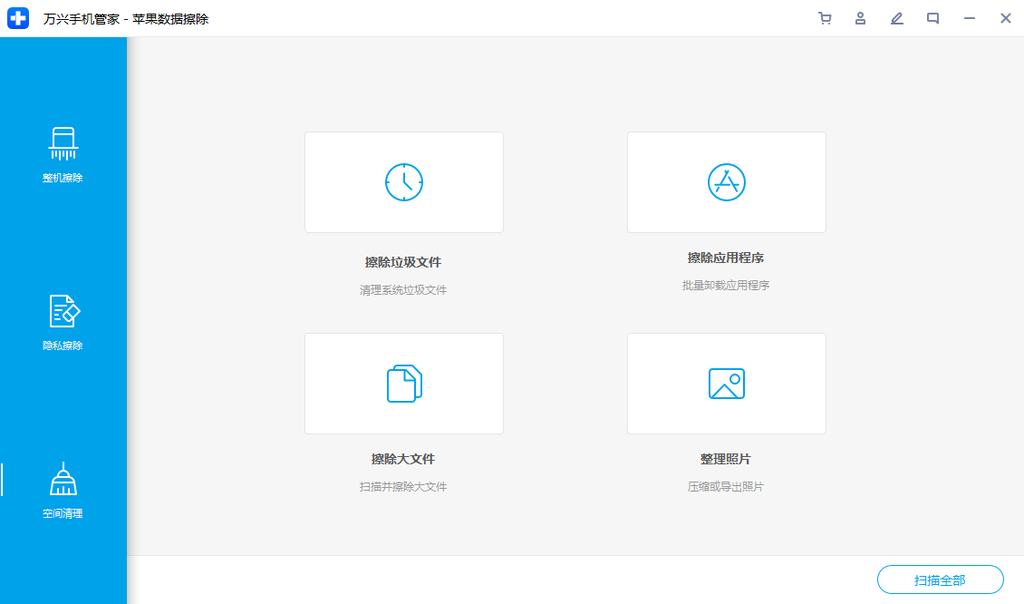The height and width of the screenshot is (604, 1024).
Task: Select the 空间清理 broom icon in sidebar
Action: 63,478
